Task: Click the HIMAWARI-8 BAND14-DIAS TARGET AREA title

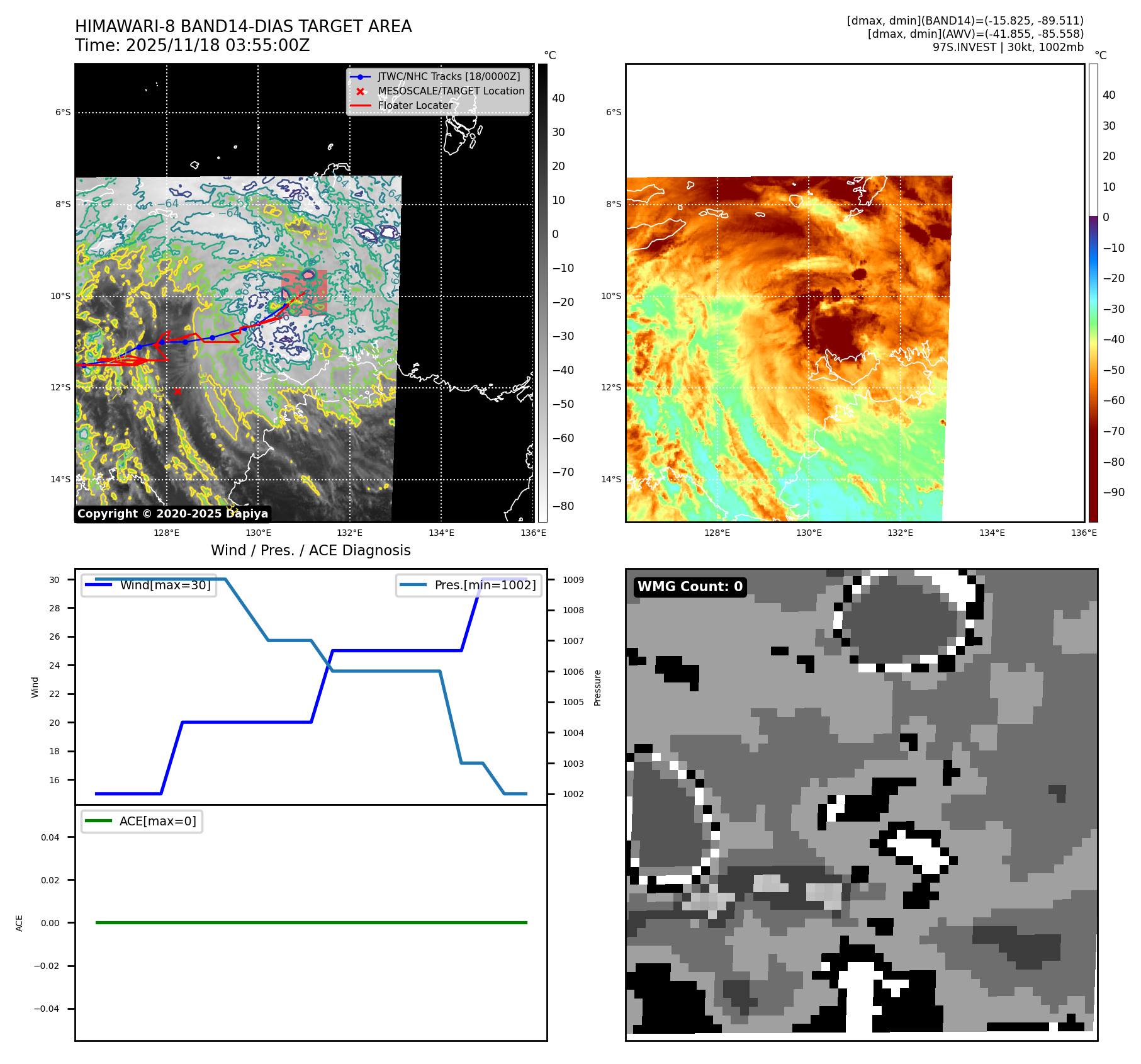Action: 243,26
